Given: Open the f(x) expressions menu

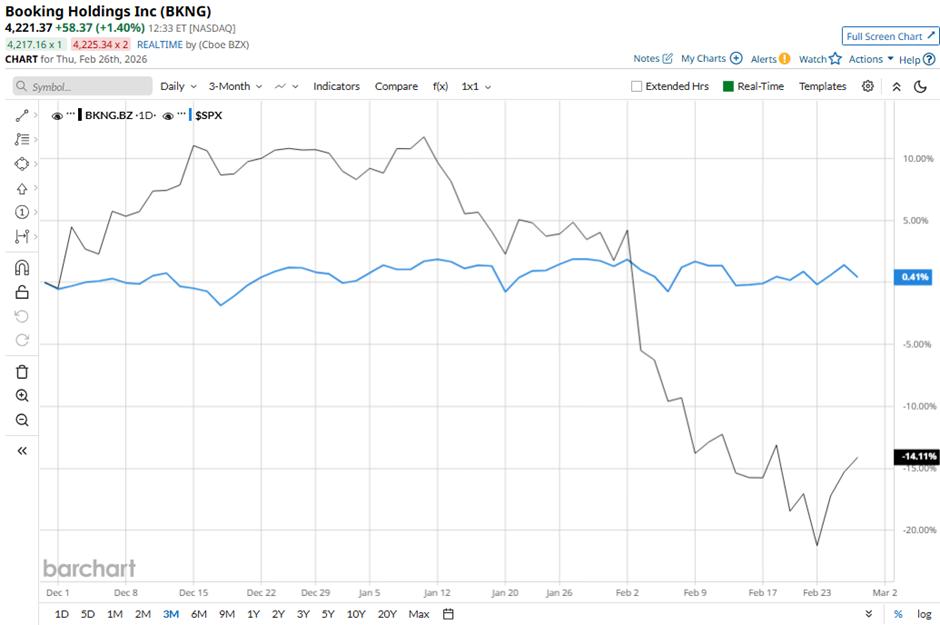Looking at the screenshot, I should pyautogui.click(x=440, y=86).
